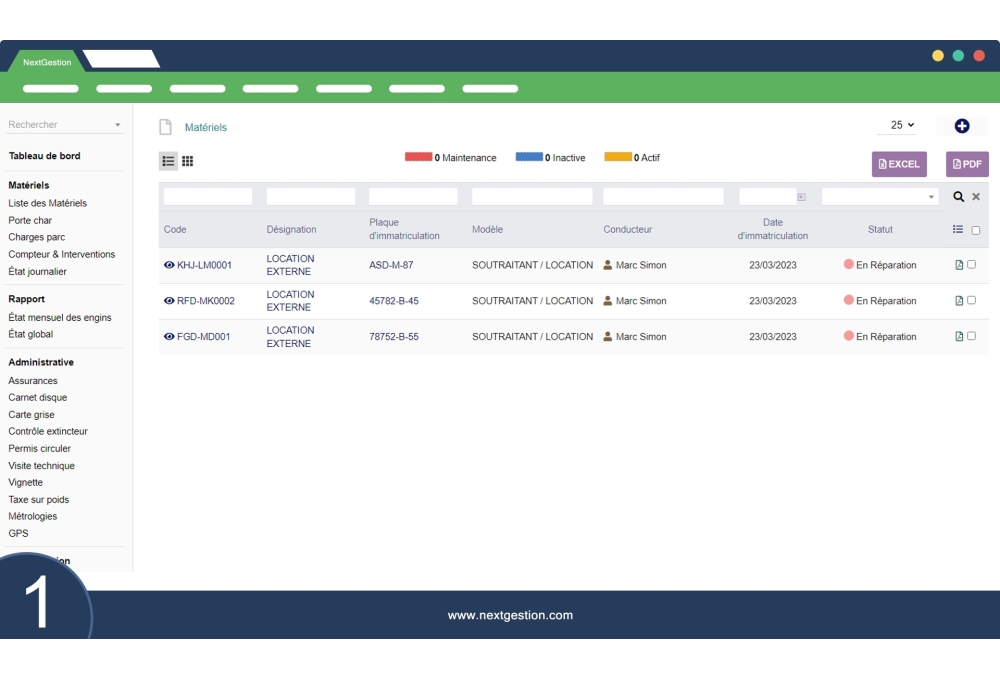Export the table with the EXCEL button
Image resolution: width=1000 pixels, height=679 pixels.
pos(899,164)
